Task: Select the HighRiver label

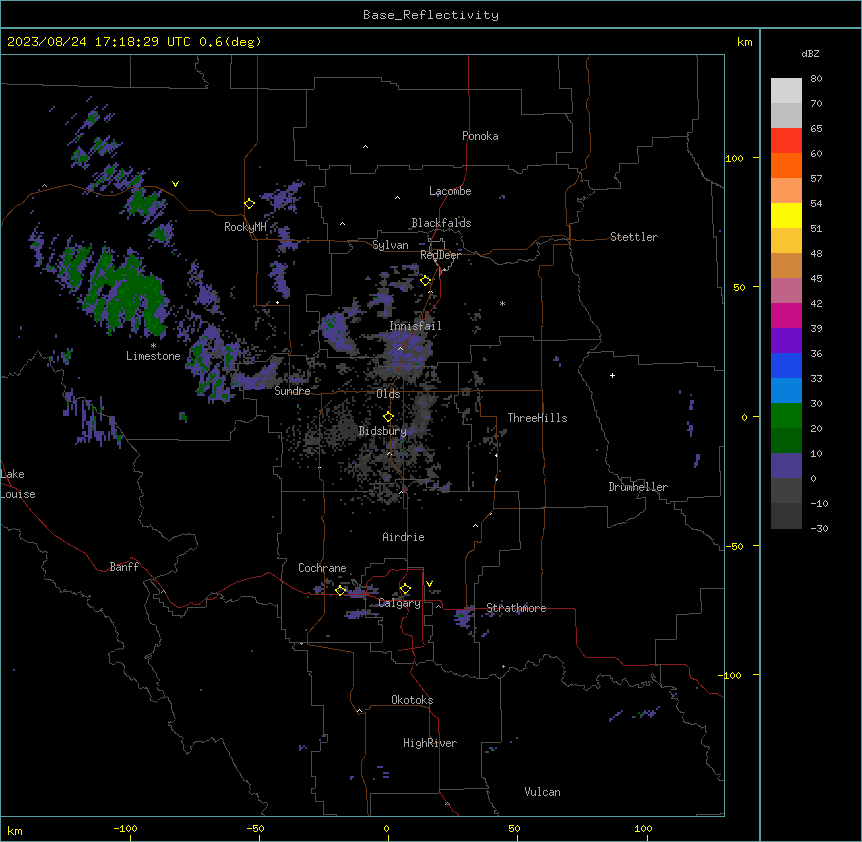Action: 430,743
